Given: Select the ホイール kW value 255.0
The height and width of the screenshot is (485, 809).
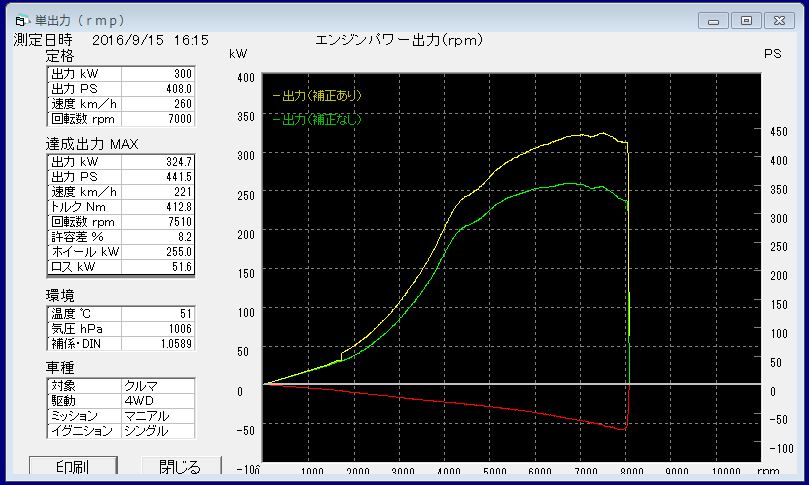Looking at the screenshot, I should [x=158, y=252].
